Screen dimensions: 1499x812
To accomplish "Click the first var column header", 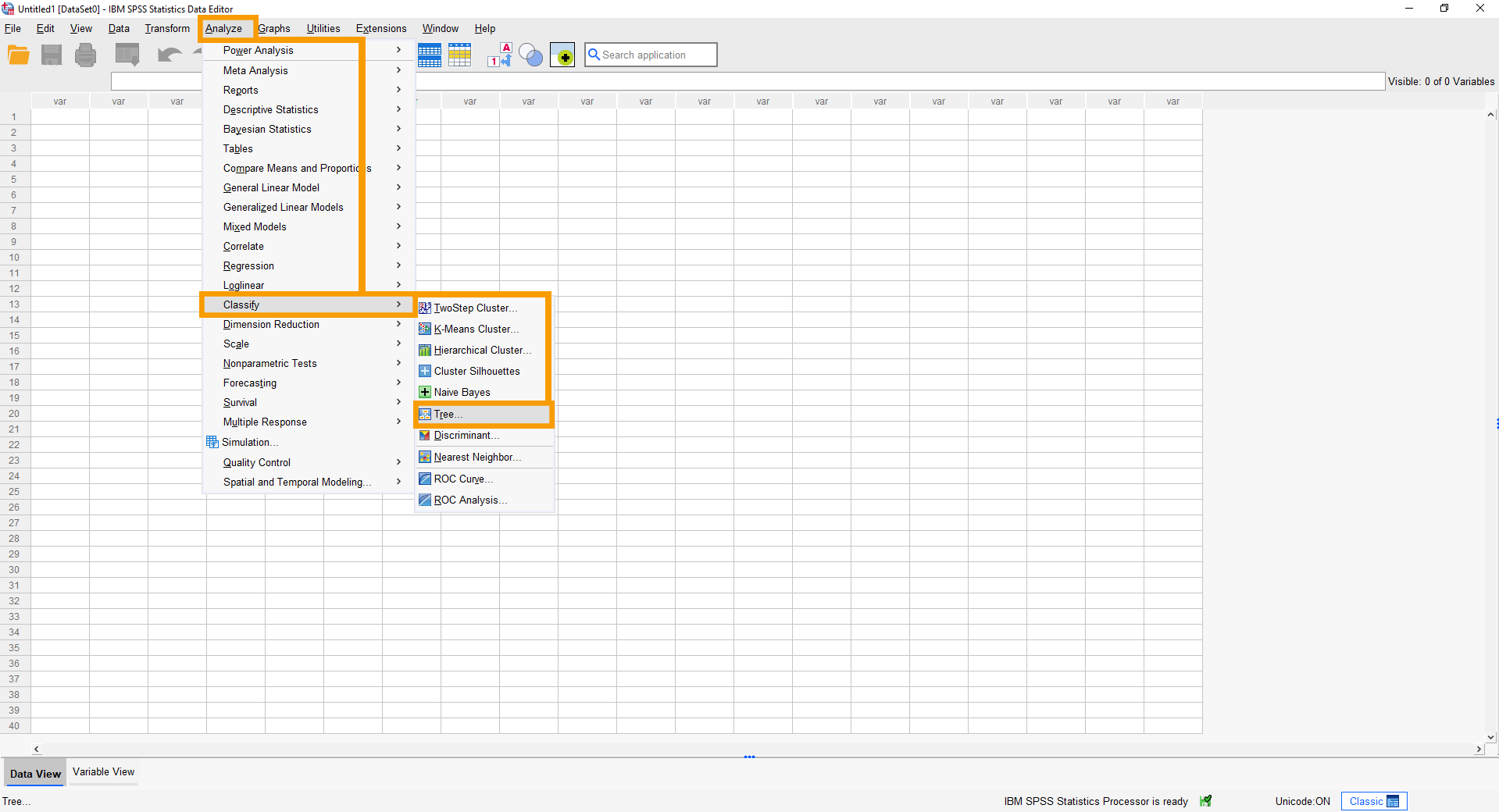I will [60, 101].
